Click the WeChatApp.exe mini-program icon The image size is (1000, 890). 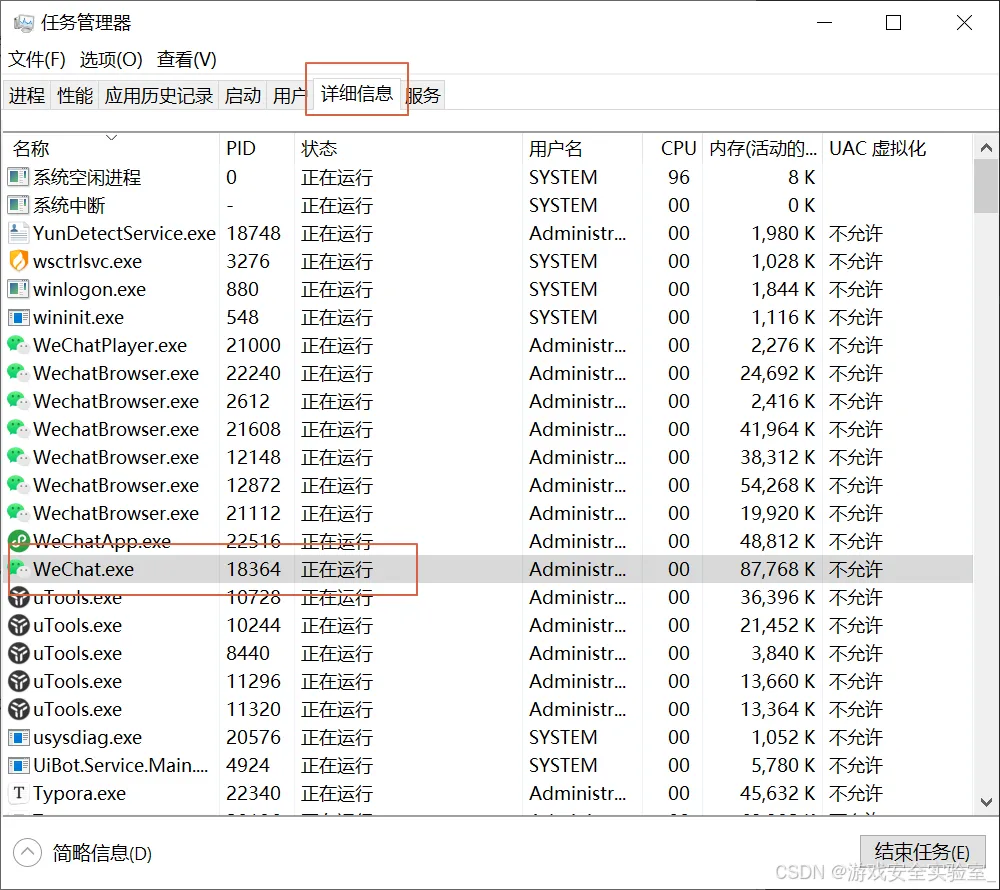coord(19,541)
